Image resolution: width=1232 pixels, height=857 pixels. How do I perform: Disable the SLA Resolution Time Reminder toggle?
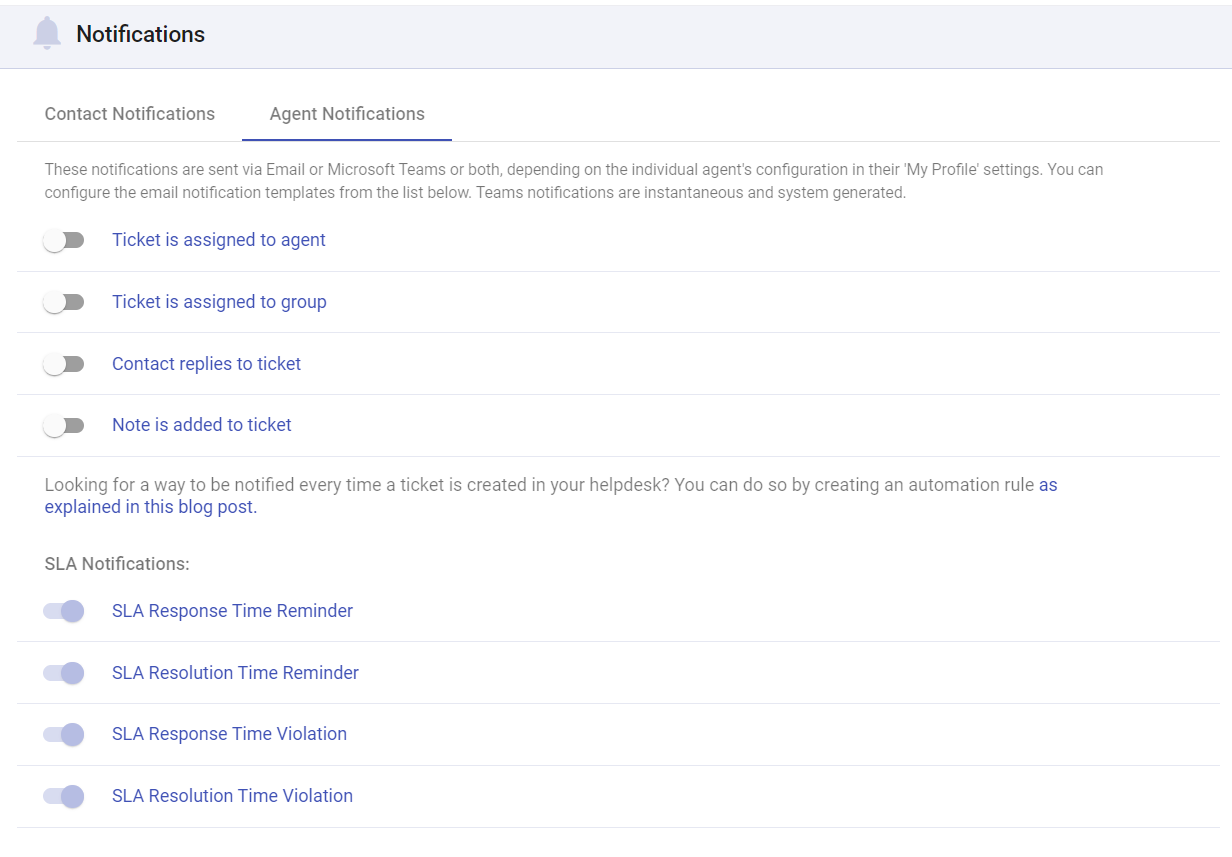64,672
